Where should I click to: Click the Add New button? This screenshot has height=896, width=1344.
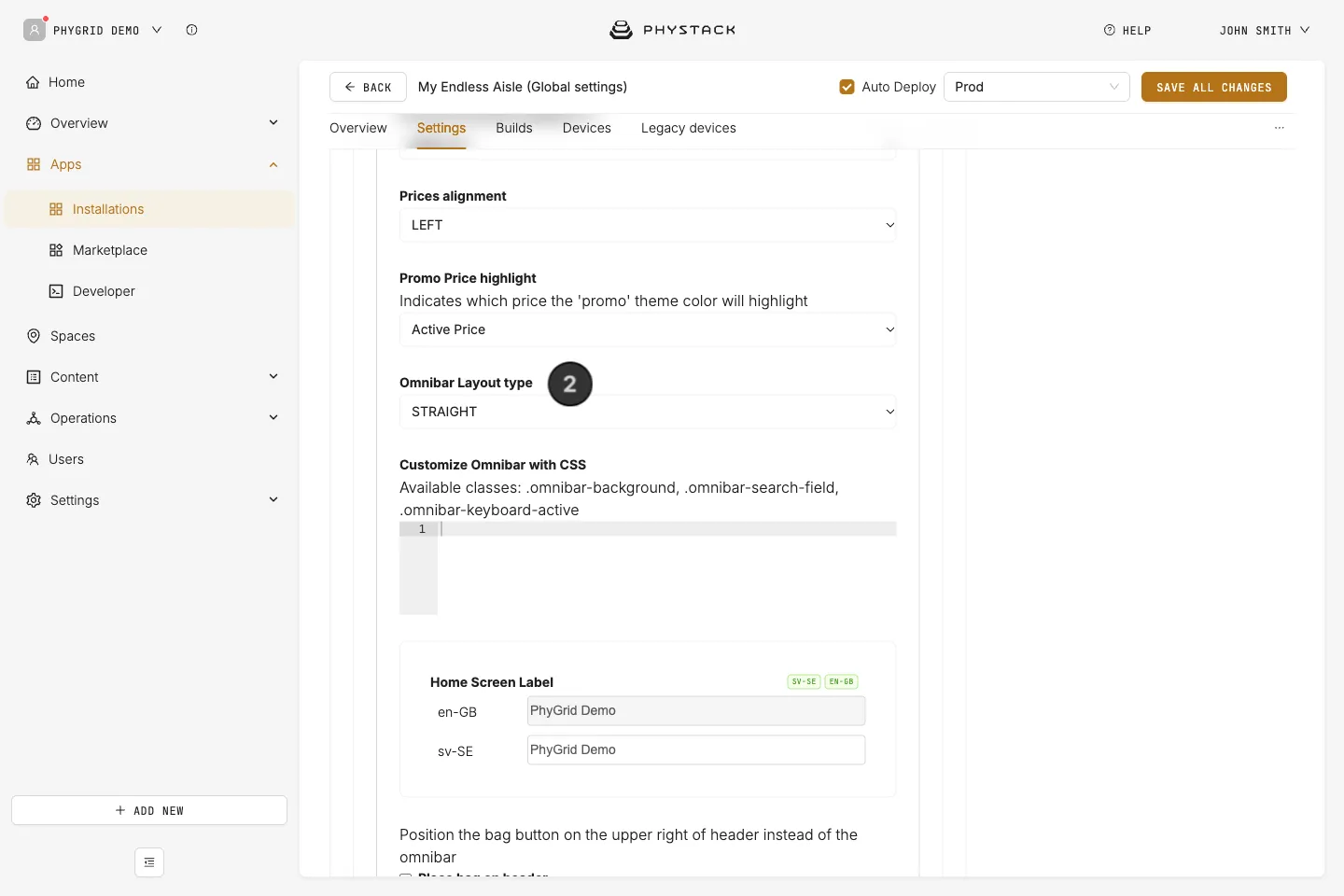pos(149,810)
